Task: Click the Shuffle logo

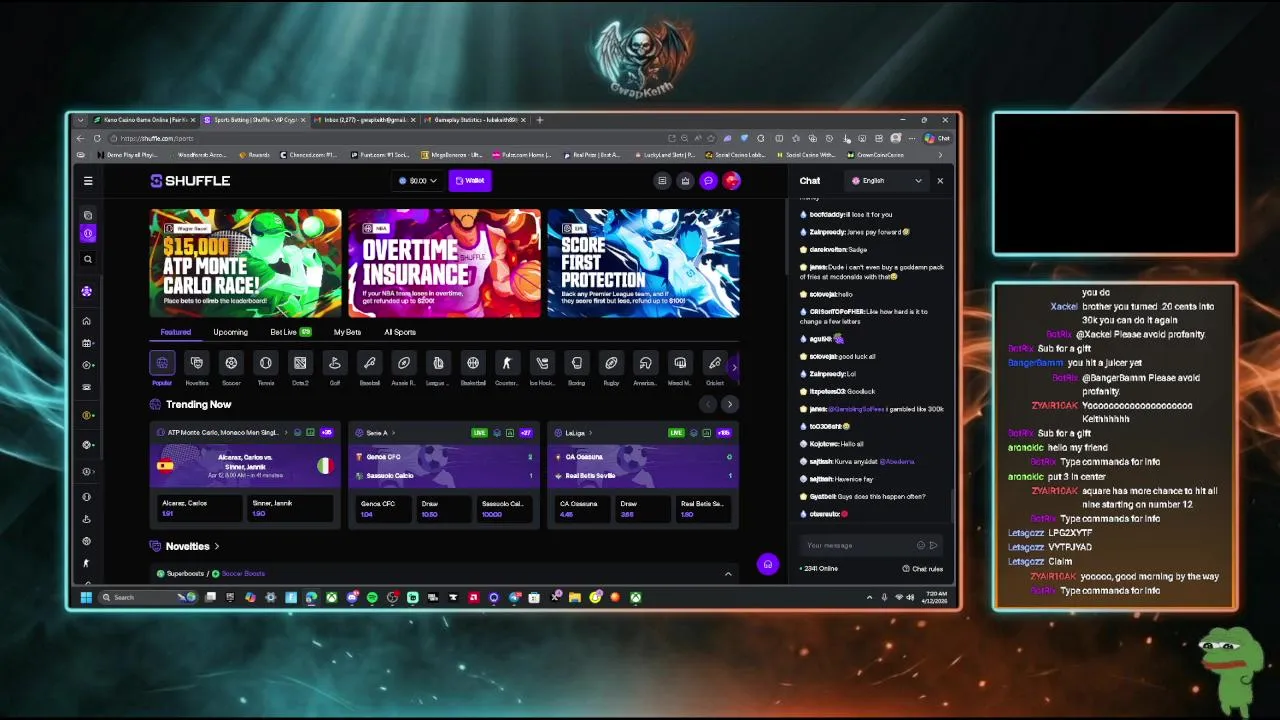Action: [x=190, y=181]
